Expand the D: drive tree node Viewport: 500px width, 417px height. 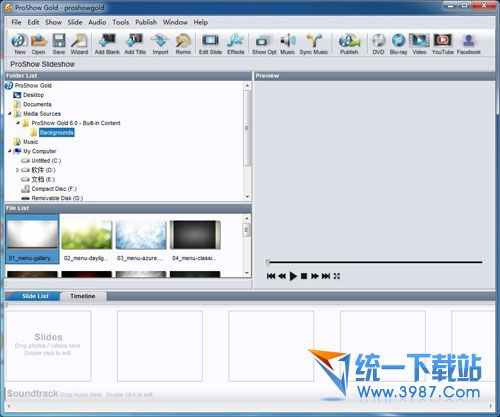18,170
